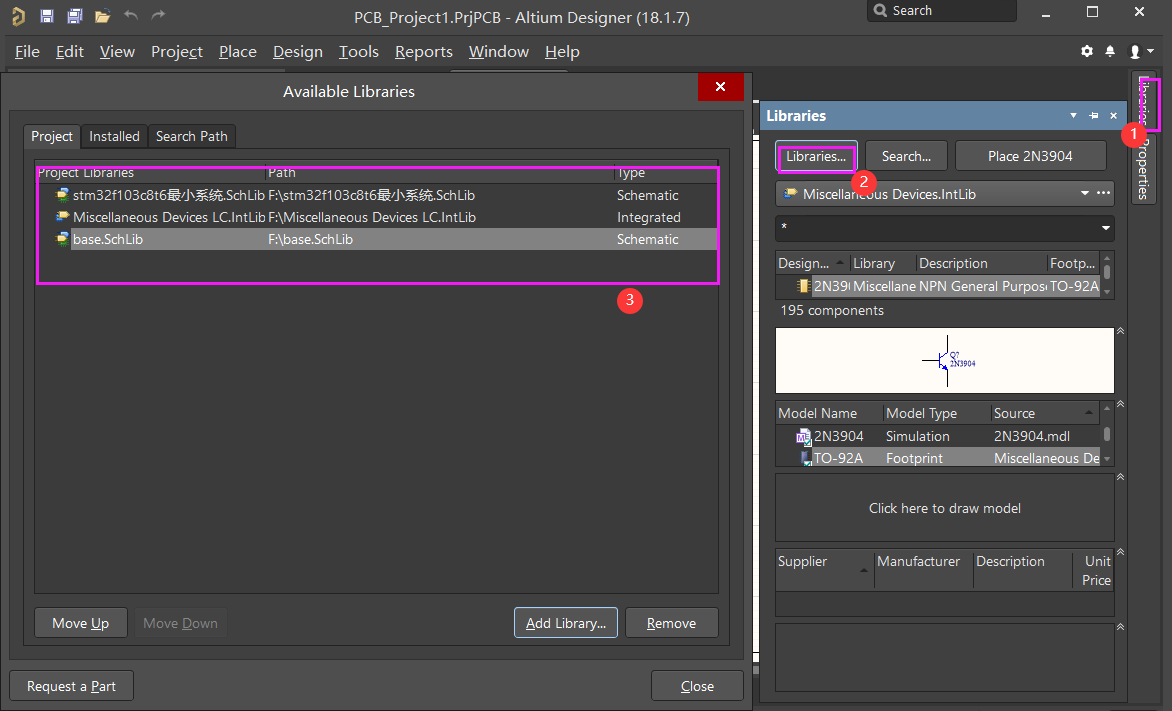Open the Edit menu
The width and height of the screenshot is (1172, 711).
click(x=70, y=52)
